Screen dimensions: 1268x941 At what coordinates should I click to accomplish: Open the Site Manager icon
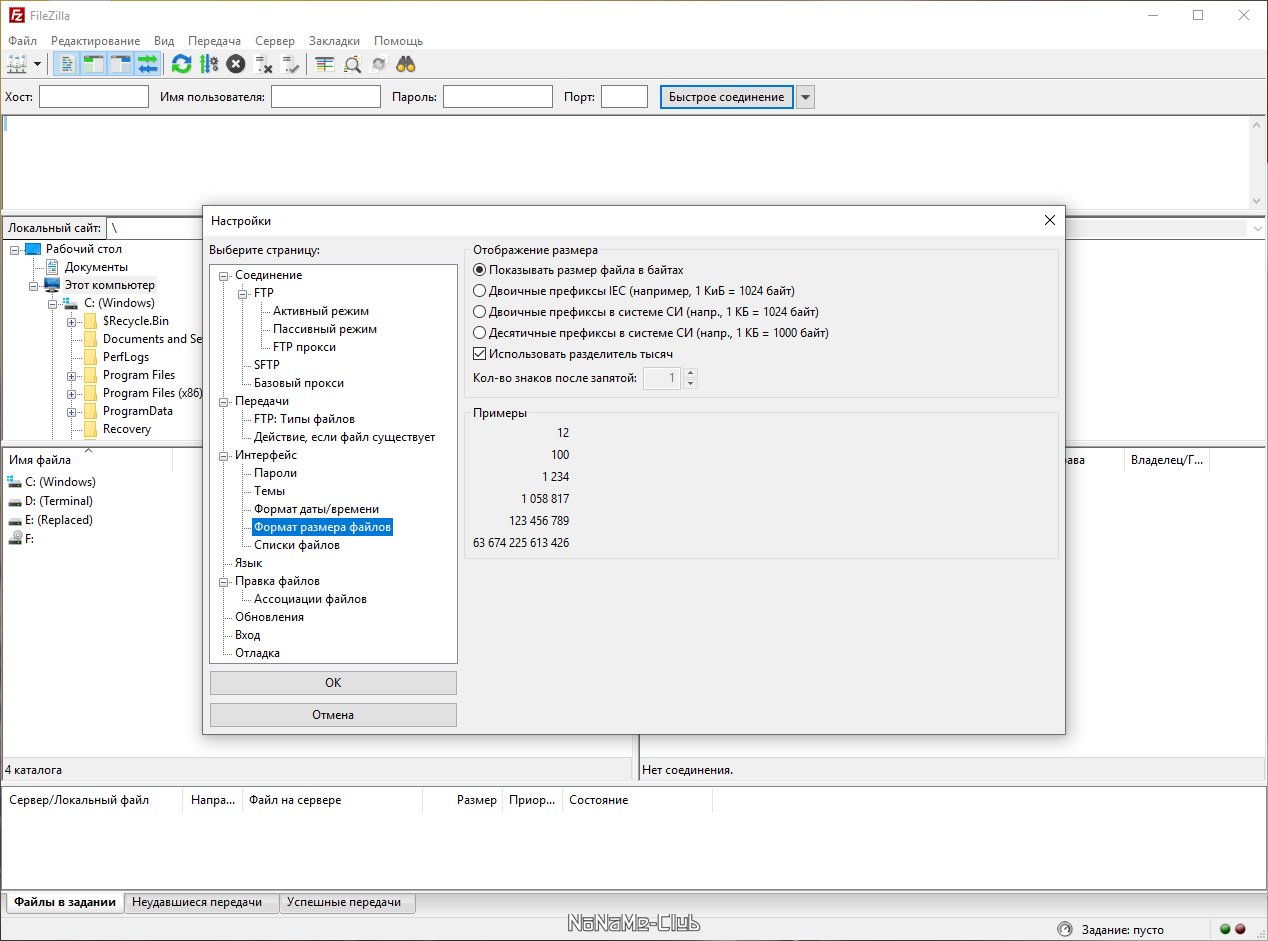(17, 64)
